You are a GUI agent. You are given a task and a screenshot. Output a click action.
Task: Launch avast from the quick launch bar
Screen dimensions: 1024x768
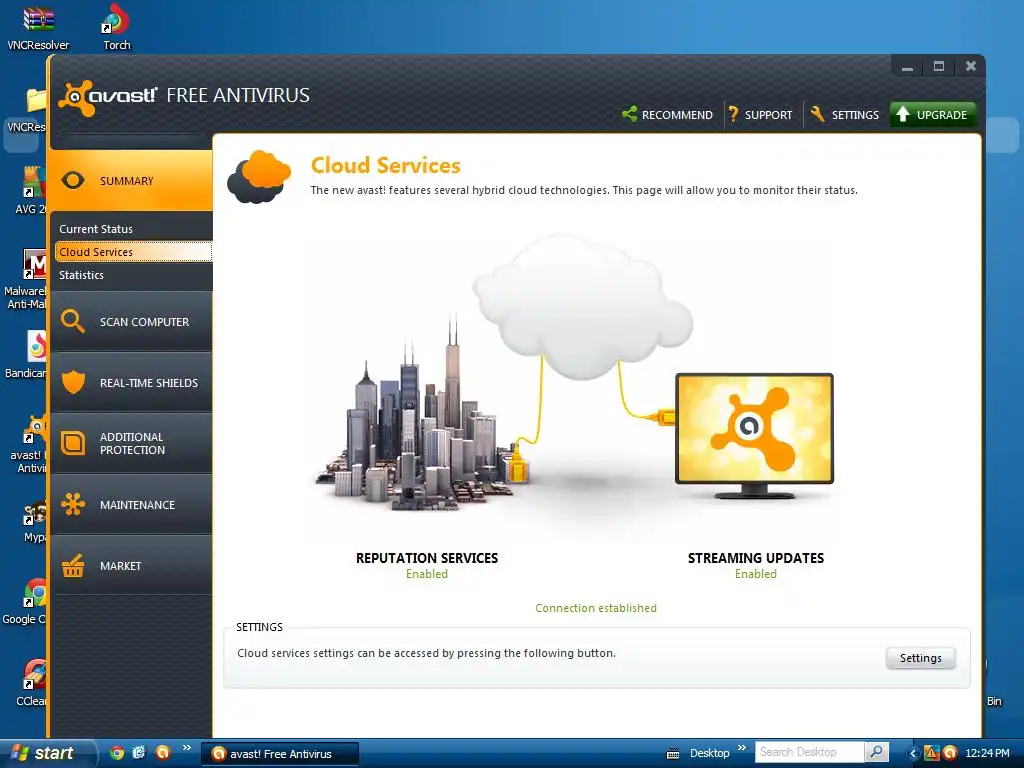tap(163, 753)
